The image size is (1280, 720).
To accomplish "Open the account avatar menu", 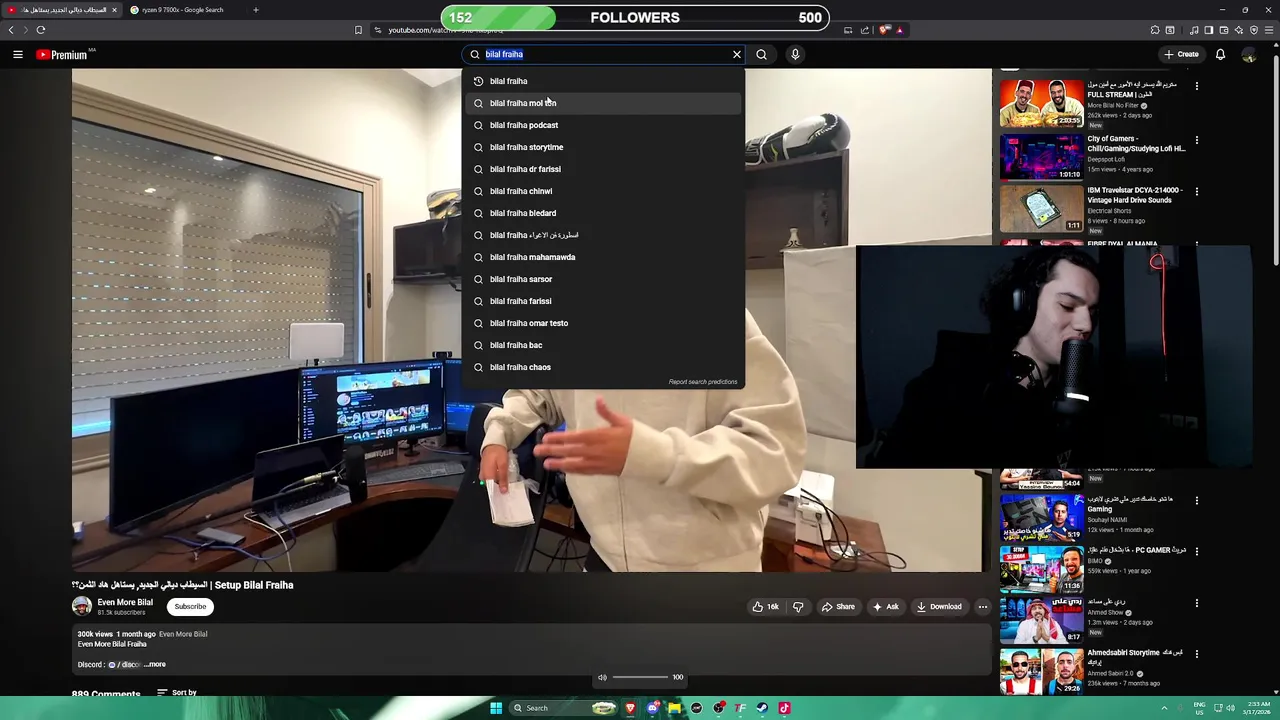I will (x=1249, y=54).
